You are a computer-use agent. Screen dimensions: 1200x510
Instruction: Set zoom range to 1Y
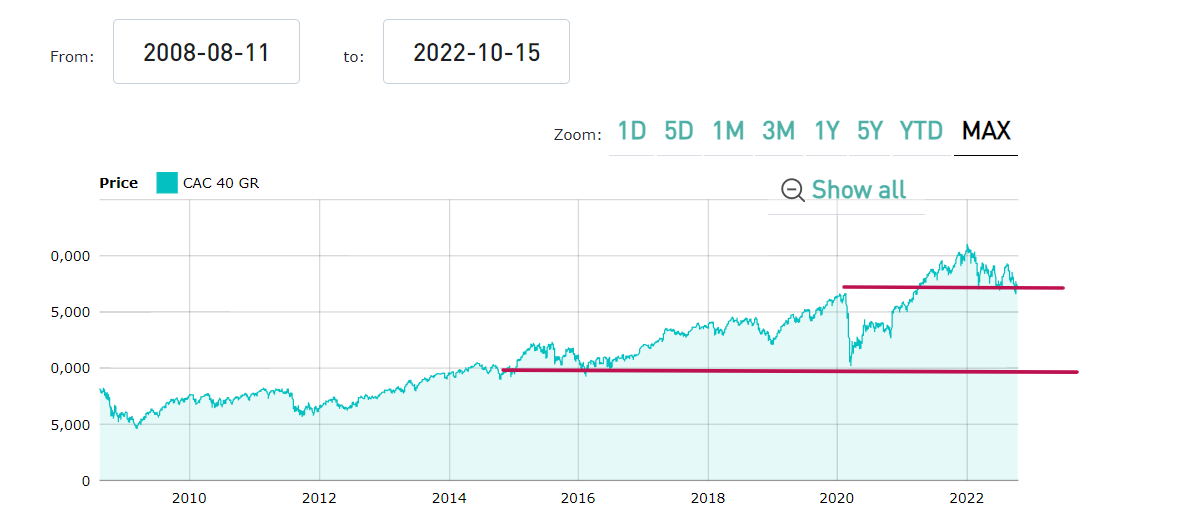click(826, 131)
